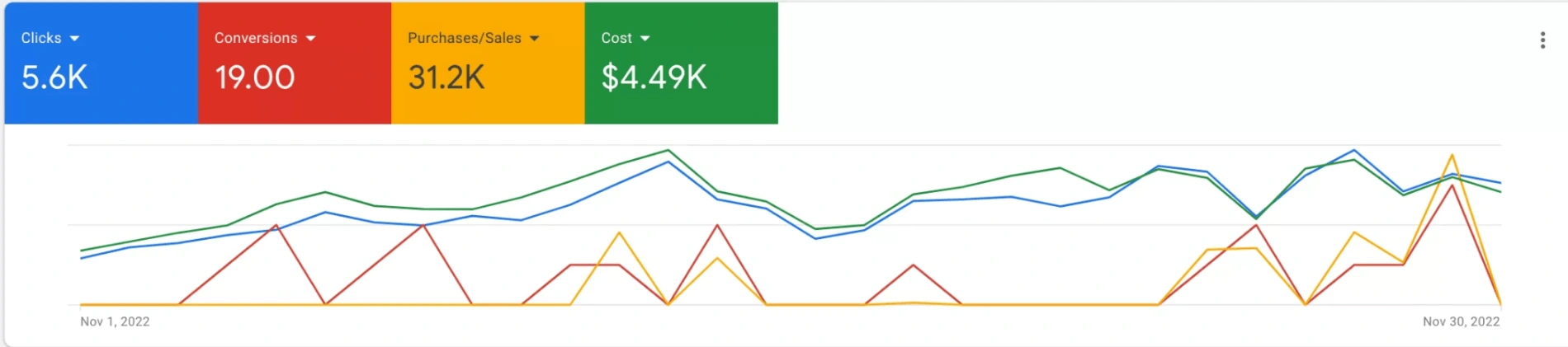1568x347 pixels.
Task: Click the 5.6K clicks value
Action: (54, 77)
